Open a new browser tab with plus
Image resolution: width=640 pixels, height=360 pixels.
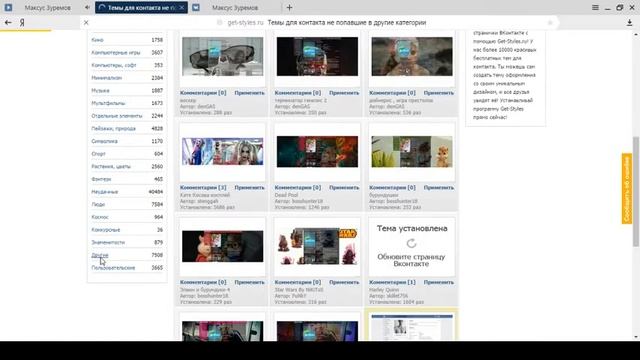click(x=289, y=7)
